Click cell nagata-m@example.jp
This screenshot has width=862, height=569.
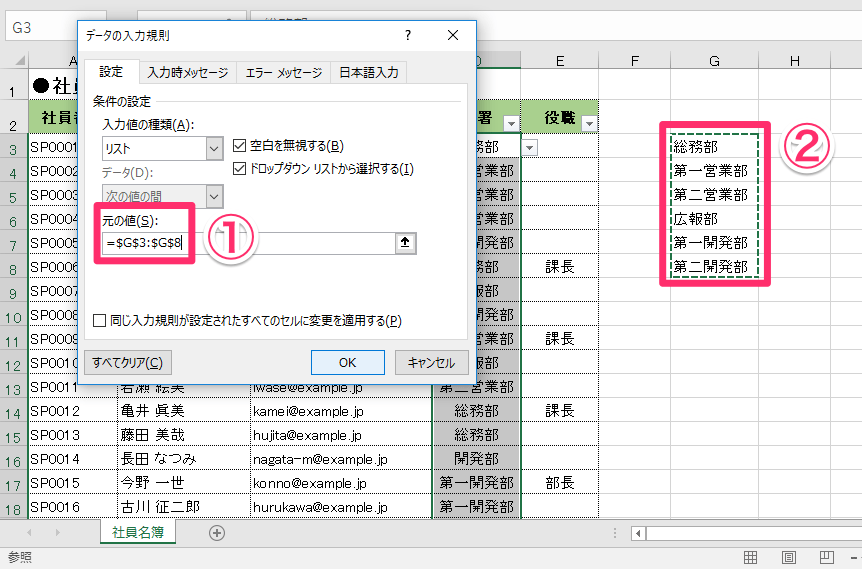(341, 459)
